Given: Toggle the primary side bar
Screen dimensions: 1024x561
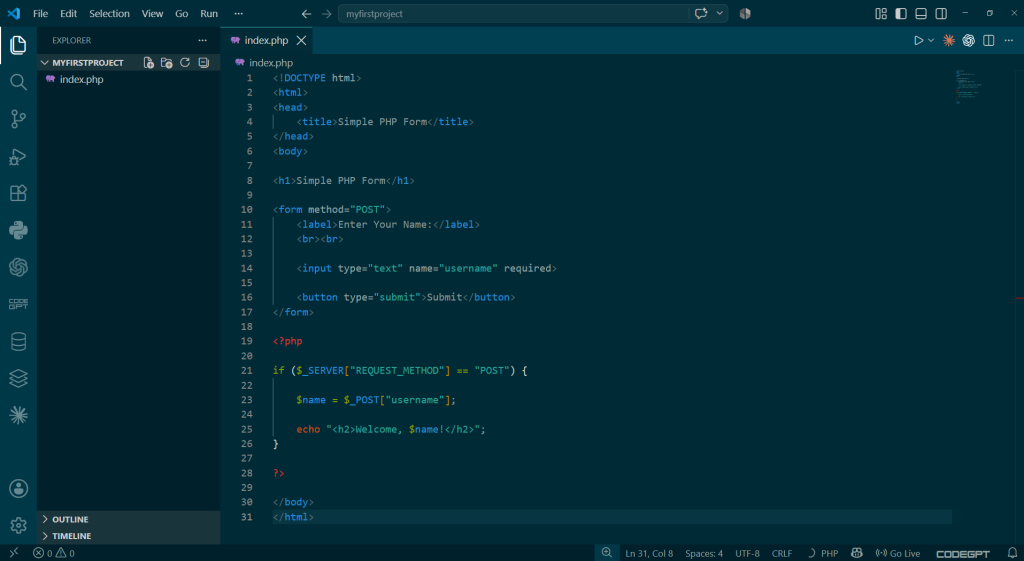Looking at the screenshot, I should point(901,13).
